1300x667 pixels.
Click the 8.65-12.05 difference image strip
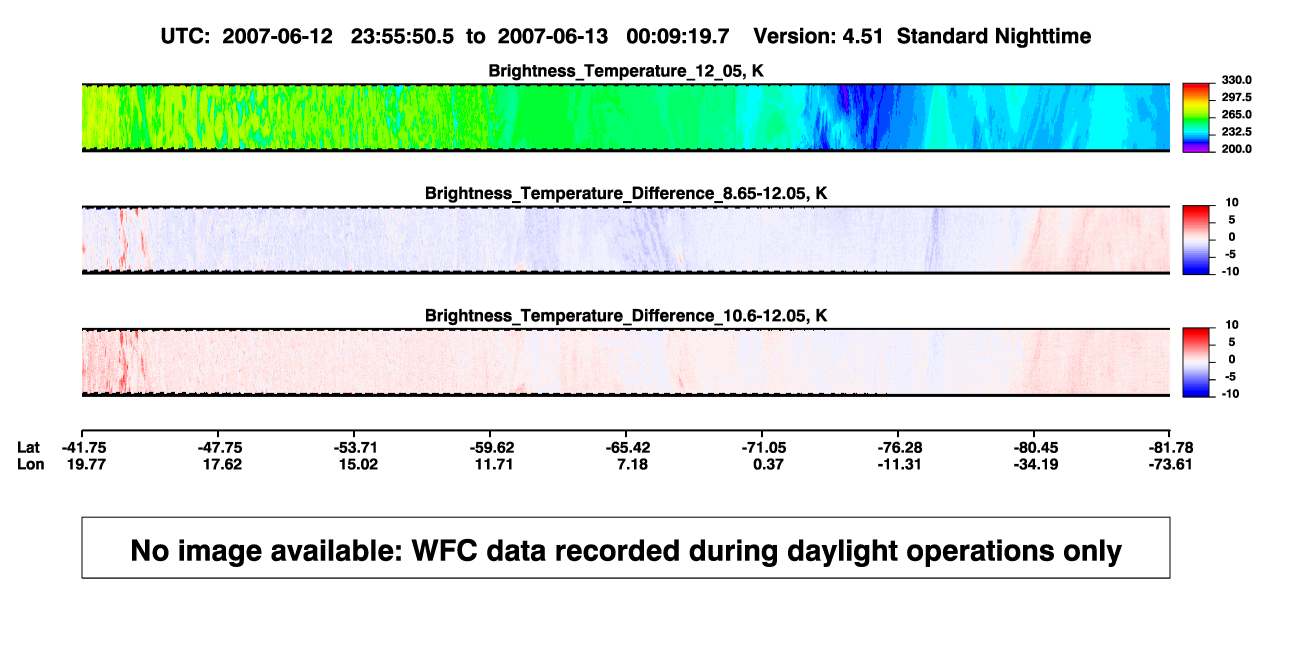pos(626,240)
